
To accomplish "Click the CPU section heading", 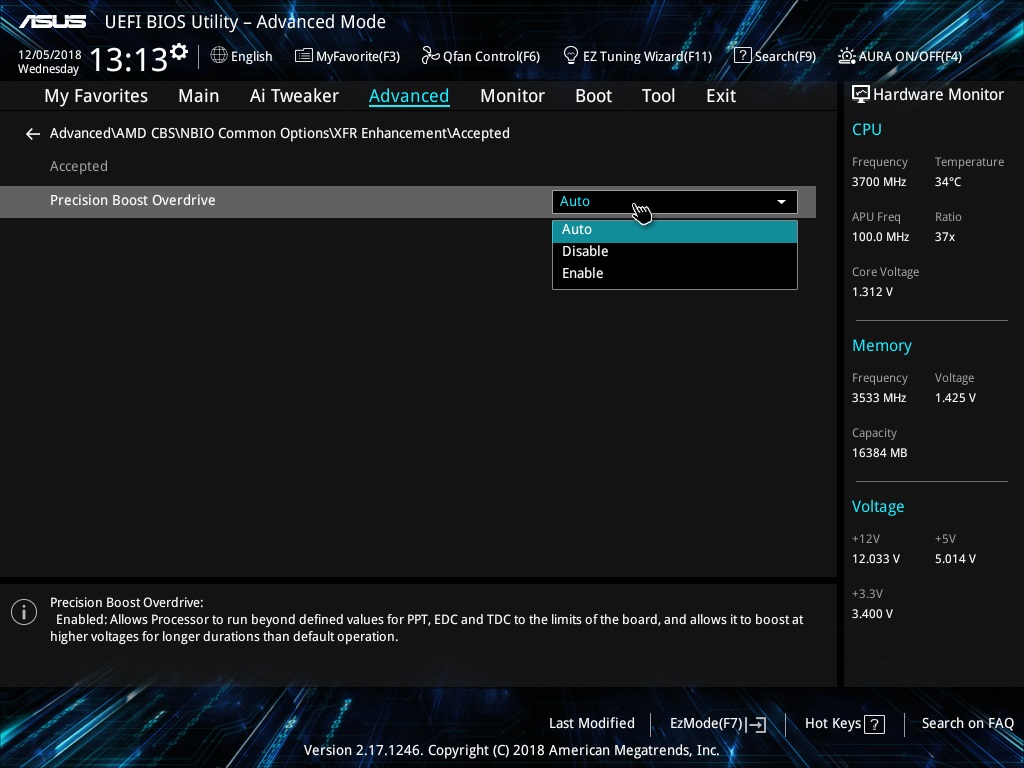I will point(867,129).
